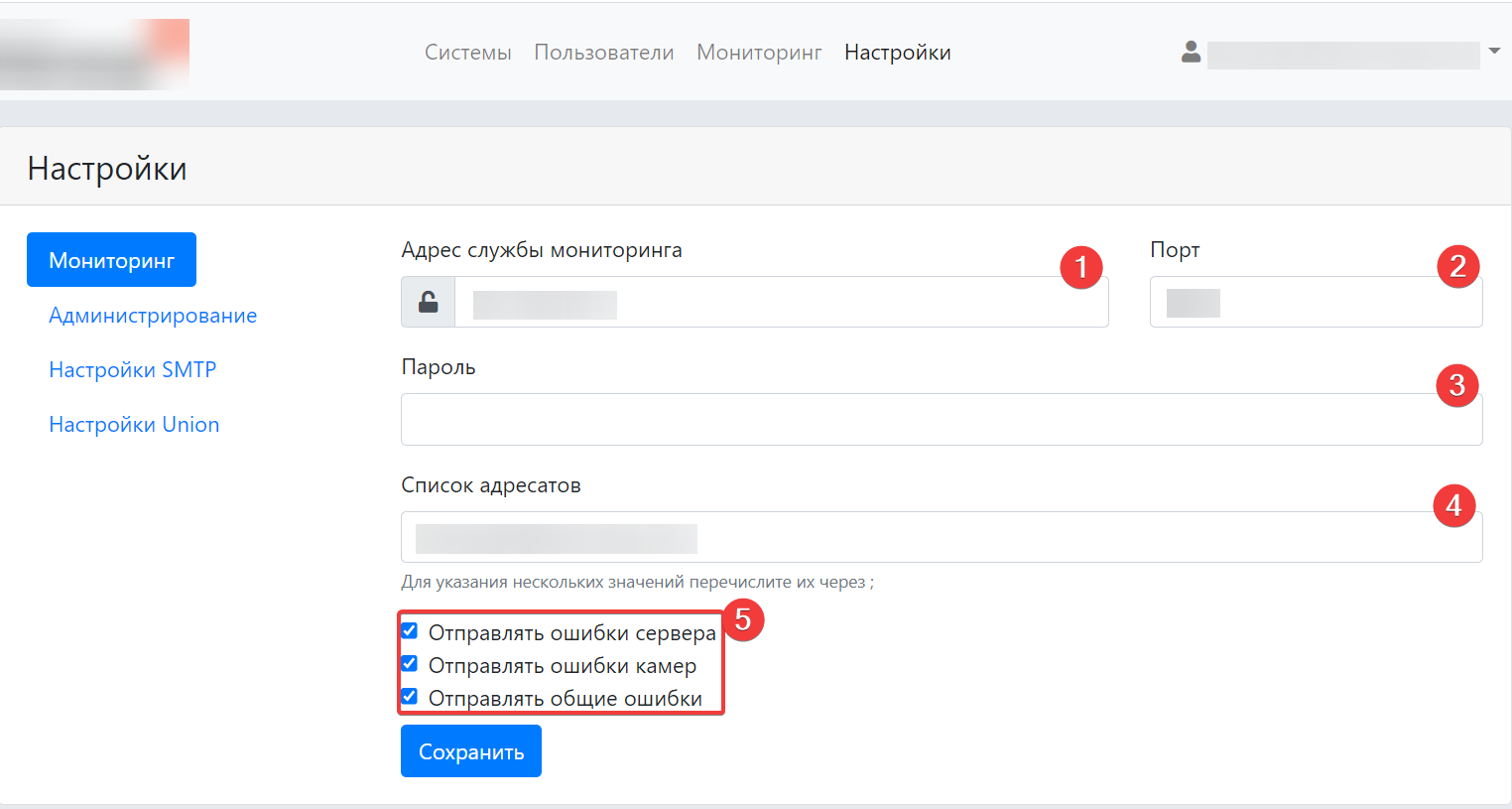Viewport: 1512px width, 809px height.
Task: Toggle the 'Отправлять ошибки сервера' checkbox
Action: pyautogui.click(x=409, y=631)
